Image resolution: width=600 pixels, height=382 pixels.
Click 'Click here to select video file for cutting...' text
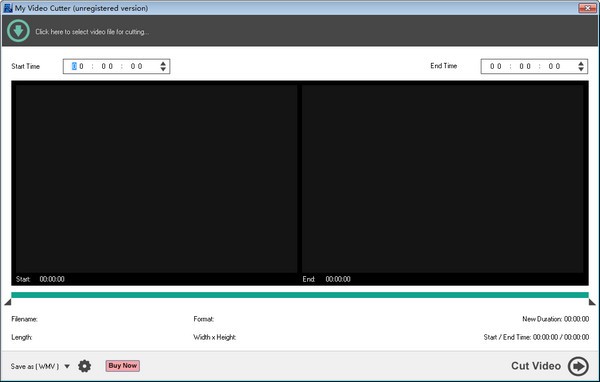click(92, 32)
